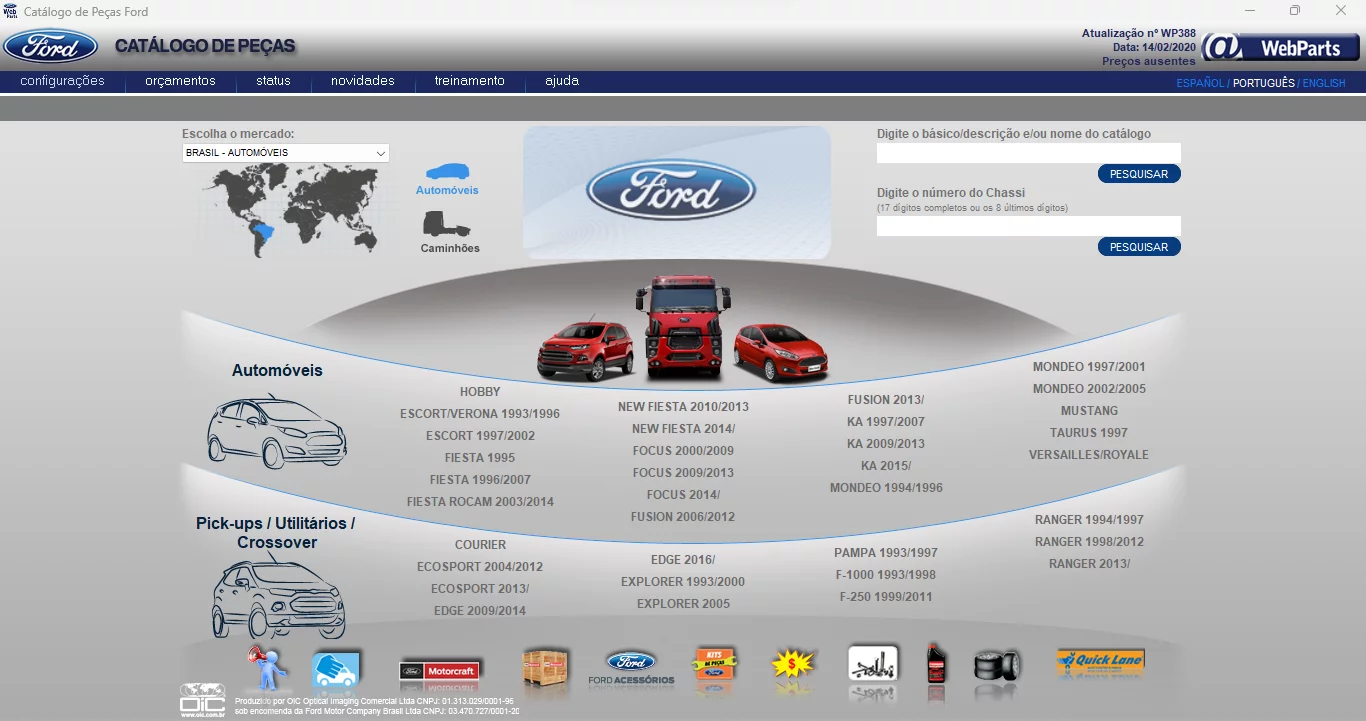The width and height of the screenshot is (1366, 721).
Task: Click PESQUISAR below the chassis field
Action: click(1138, 246)
